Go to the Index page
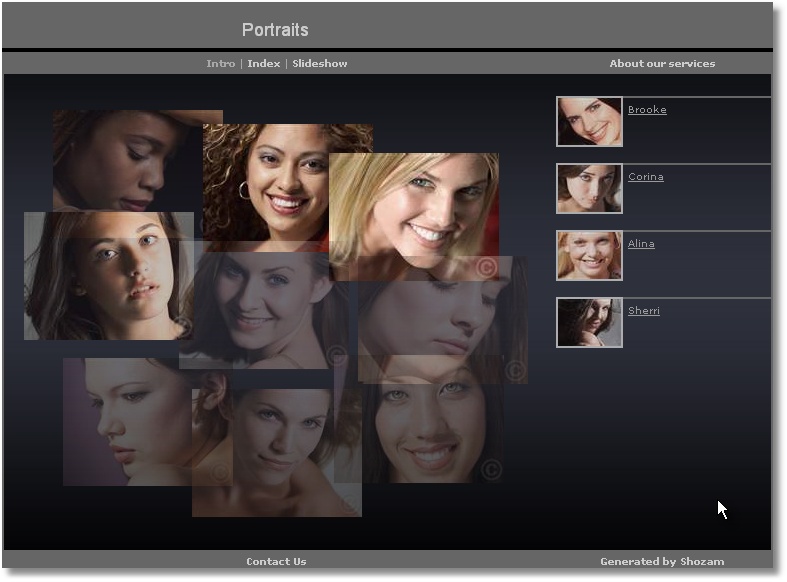787x582 pixels. [x=264, y=64]
